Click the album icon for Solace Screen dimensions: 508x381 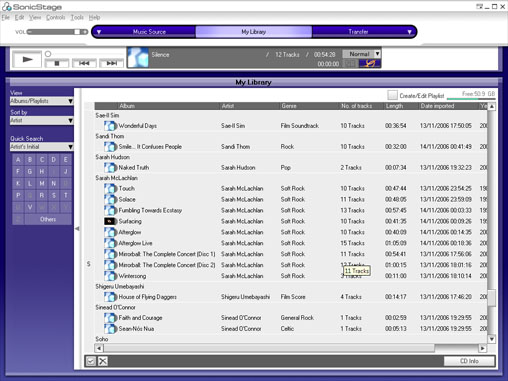[x=110, y=199]
